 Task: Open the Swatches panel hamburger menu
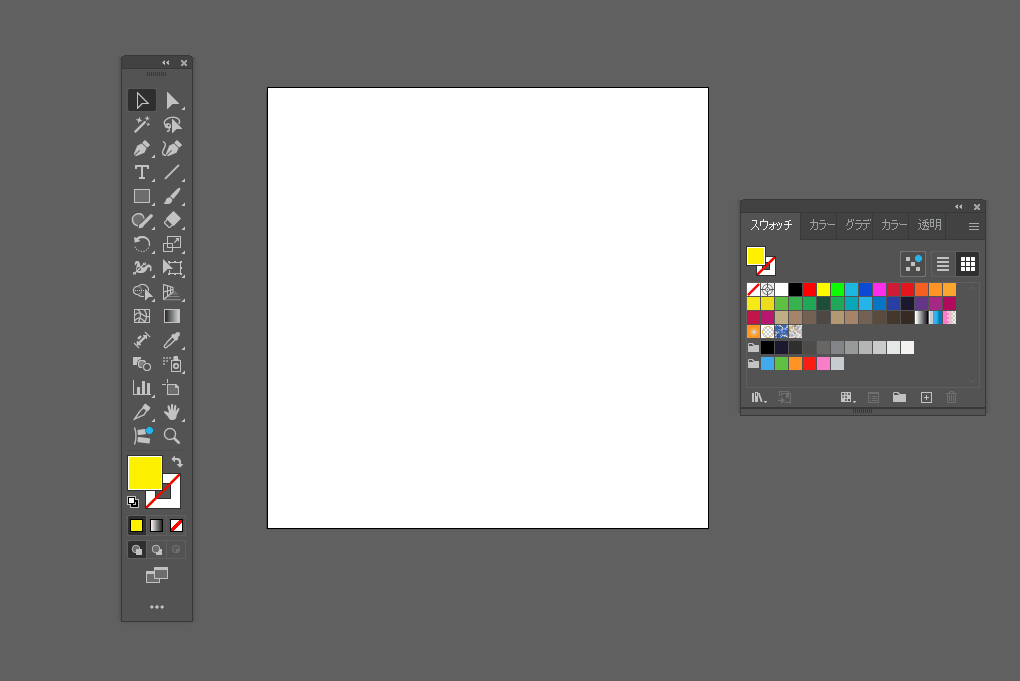(x=974, y=226)
